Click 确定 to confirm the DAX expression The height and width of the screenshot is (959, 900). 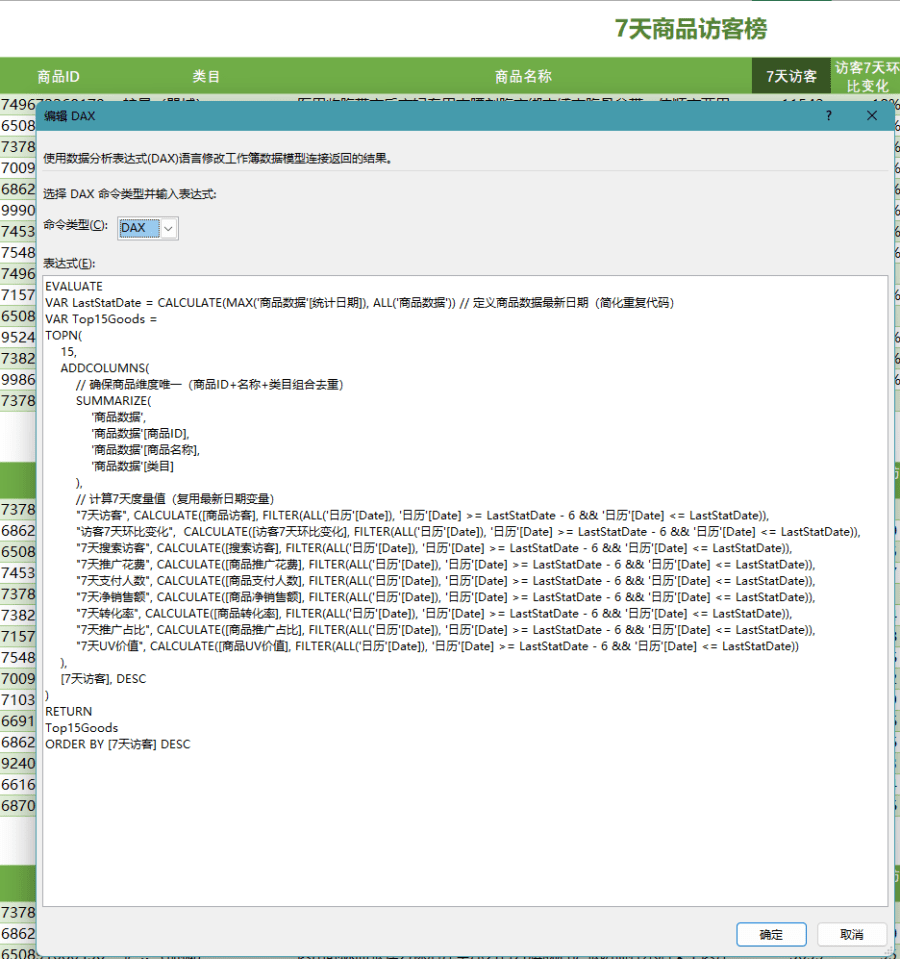pos(771,934)
